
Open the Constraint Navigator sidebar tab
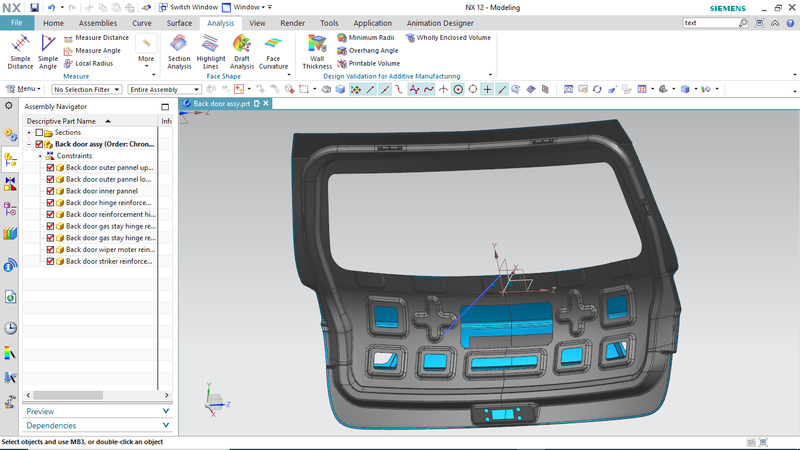click(x=11, y=183)
